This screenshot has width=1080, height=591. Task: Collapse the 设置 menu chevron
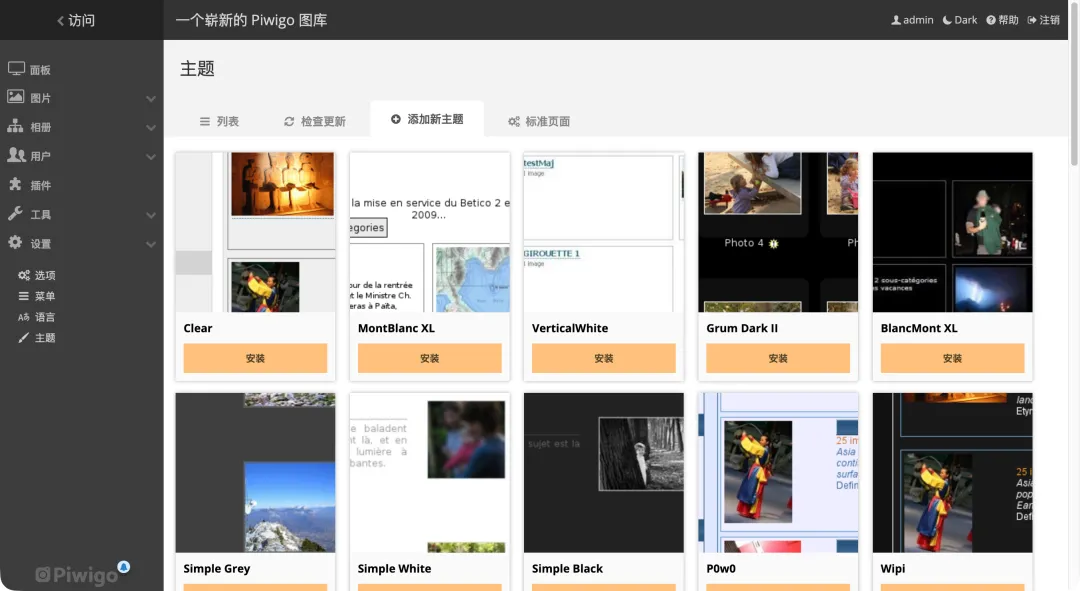(x=151, y=244)
